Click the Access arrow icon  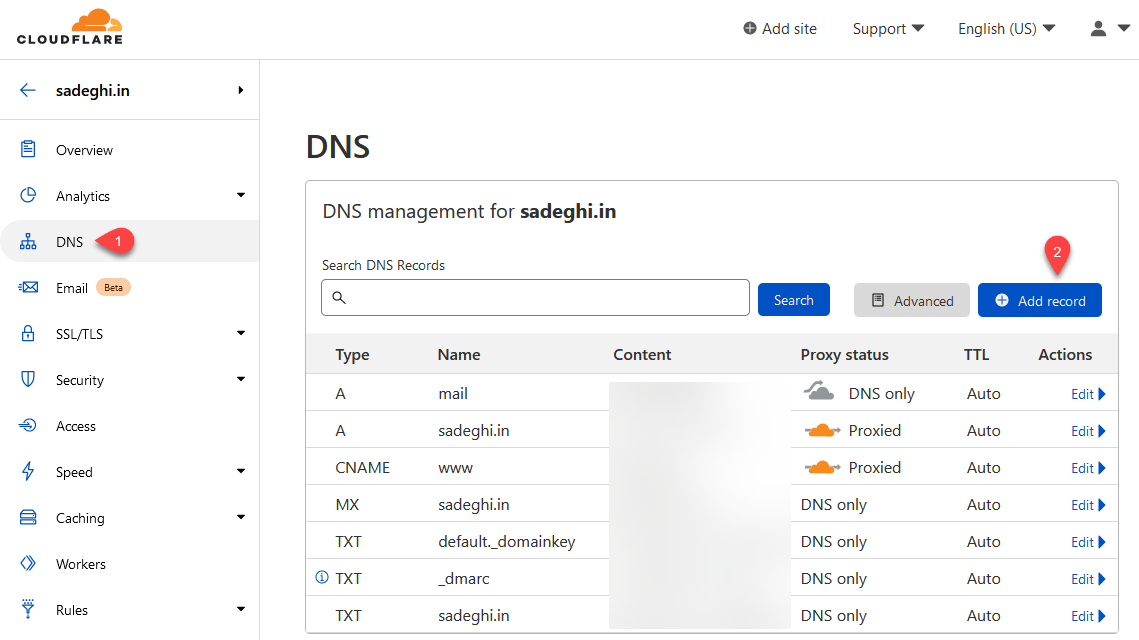28,425
